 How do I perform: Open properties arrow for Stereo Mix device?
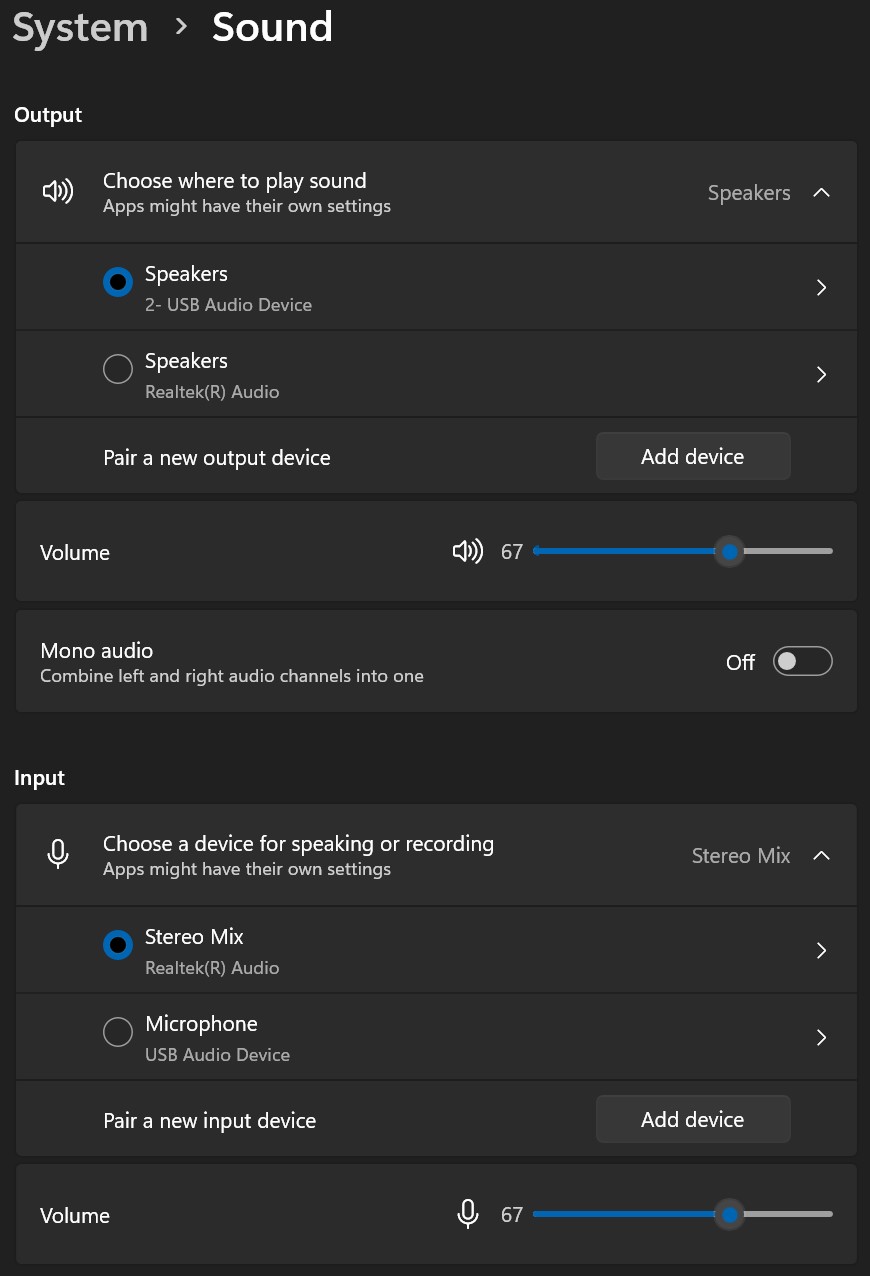point(821,950)
